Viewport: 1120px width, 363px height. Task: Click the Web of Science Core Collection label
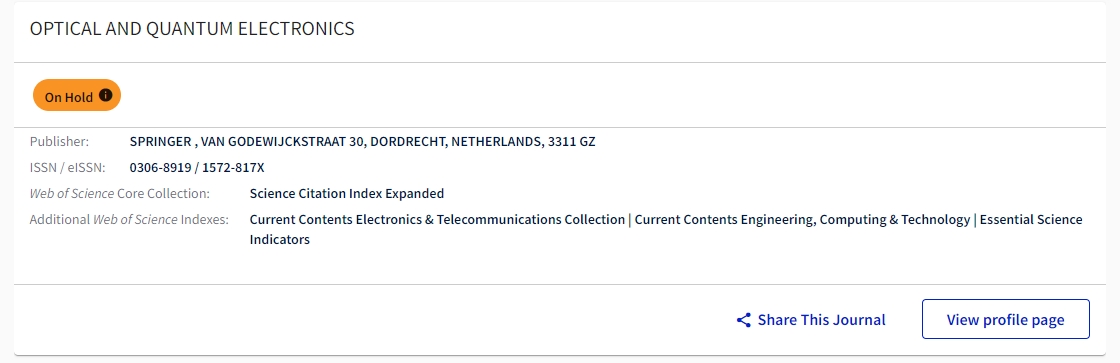coord(119,194)
